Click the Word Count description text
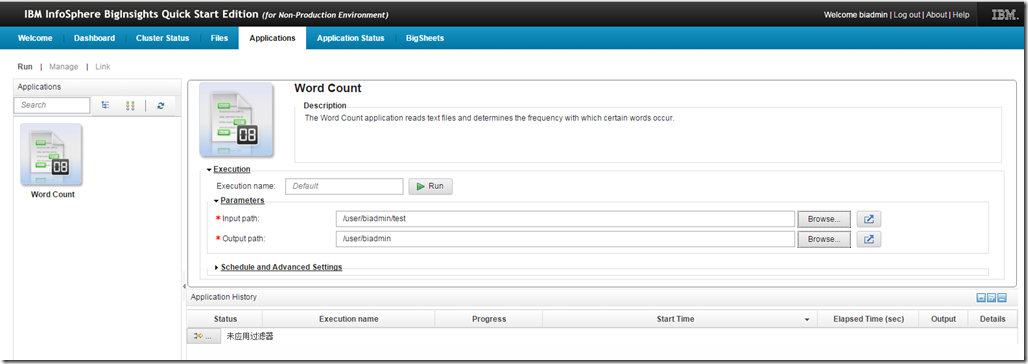1028x364 pixels. click(x=490, y=119)
